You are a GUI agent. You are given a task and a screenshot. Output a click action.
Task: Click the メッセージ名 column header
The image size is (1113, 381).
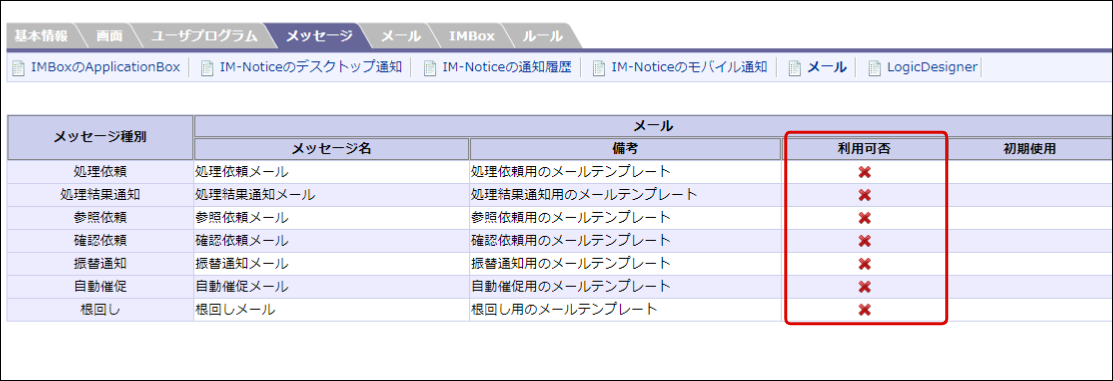coord(331,149)
